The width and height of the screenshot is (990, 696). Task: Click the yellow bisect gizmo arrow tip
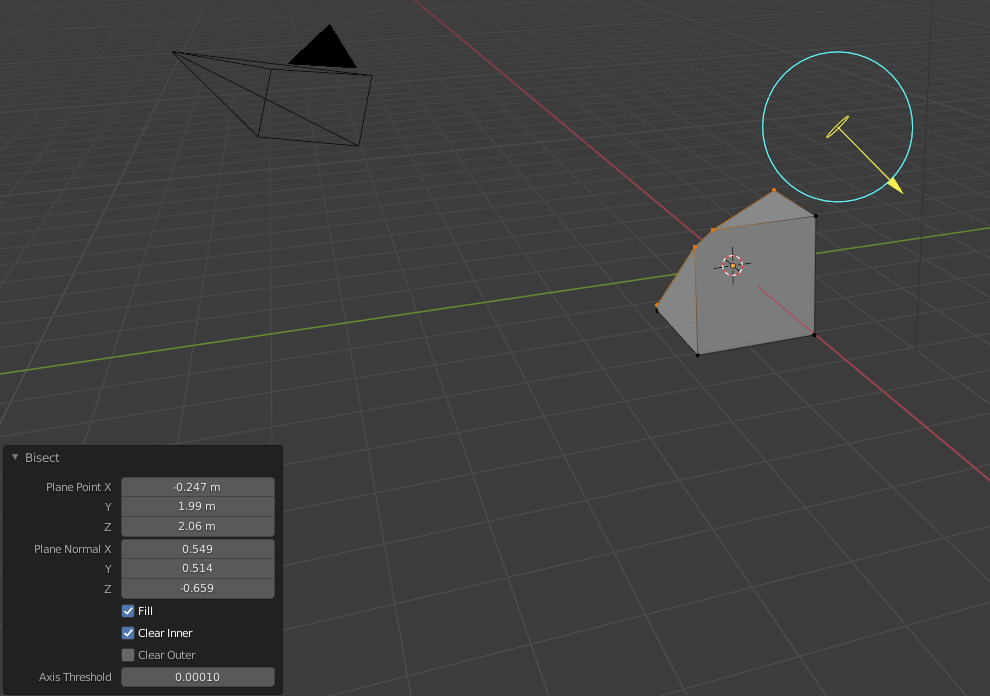896,186
